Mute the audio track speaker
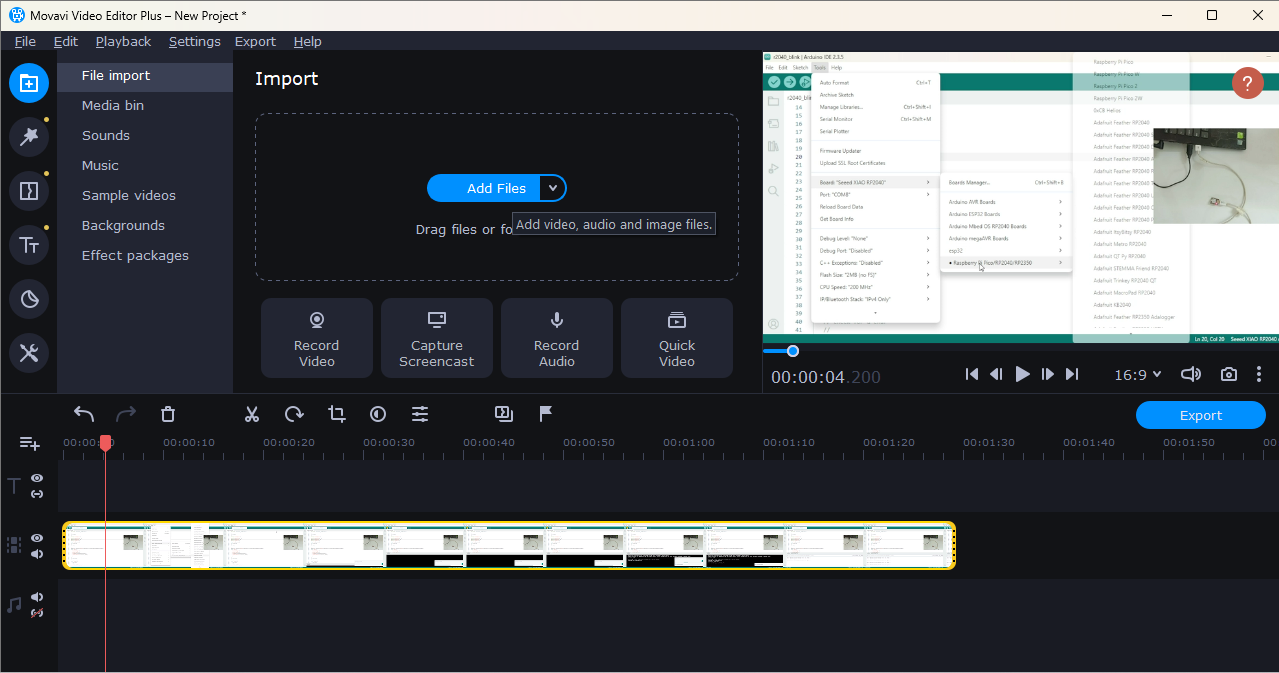 (x=37, y=597)
